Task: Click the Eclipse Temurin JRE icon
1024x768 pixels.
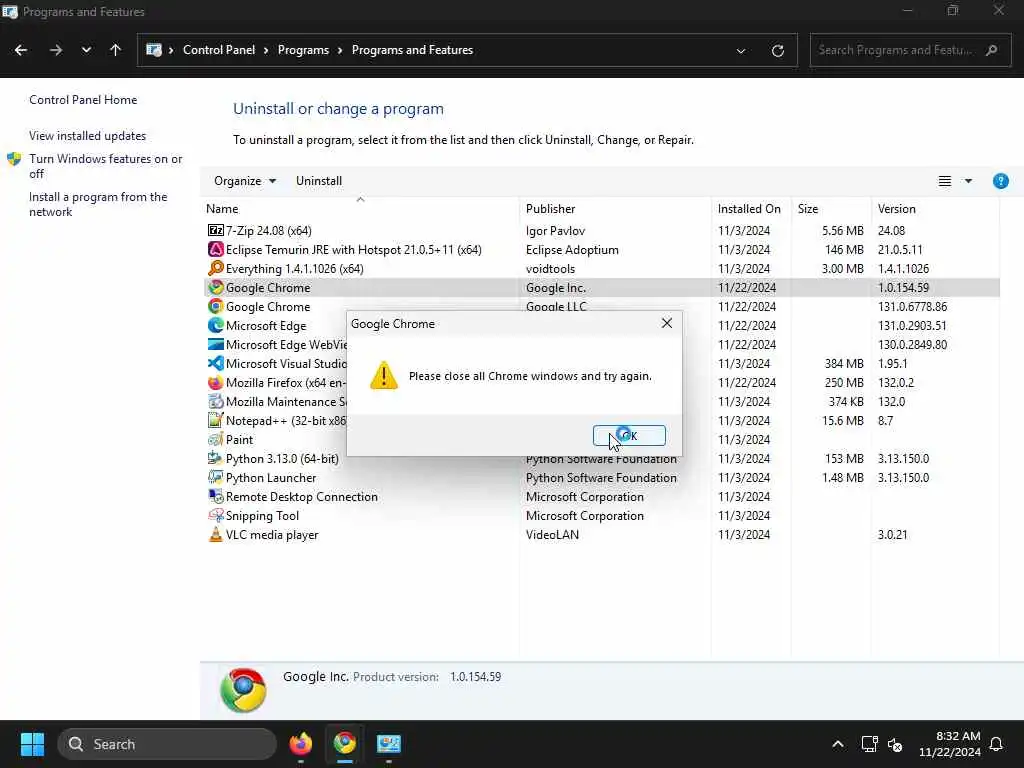Action: point(216,249)
